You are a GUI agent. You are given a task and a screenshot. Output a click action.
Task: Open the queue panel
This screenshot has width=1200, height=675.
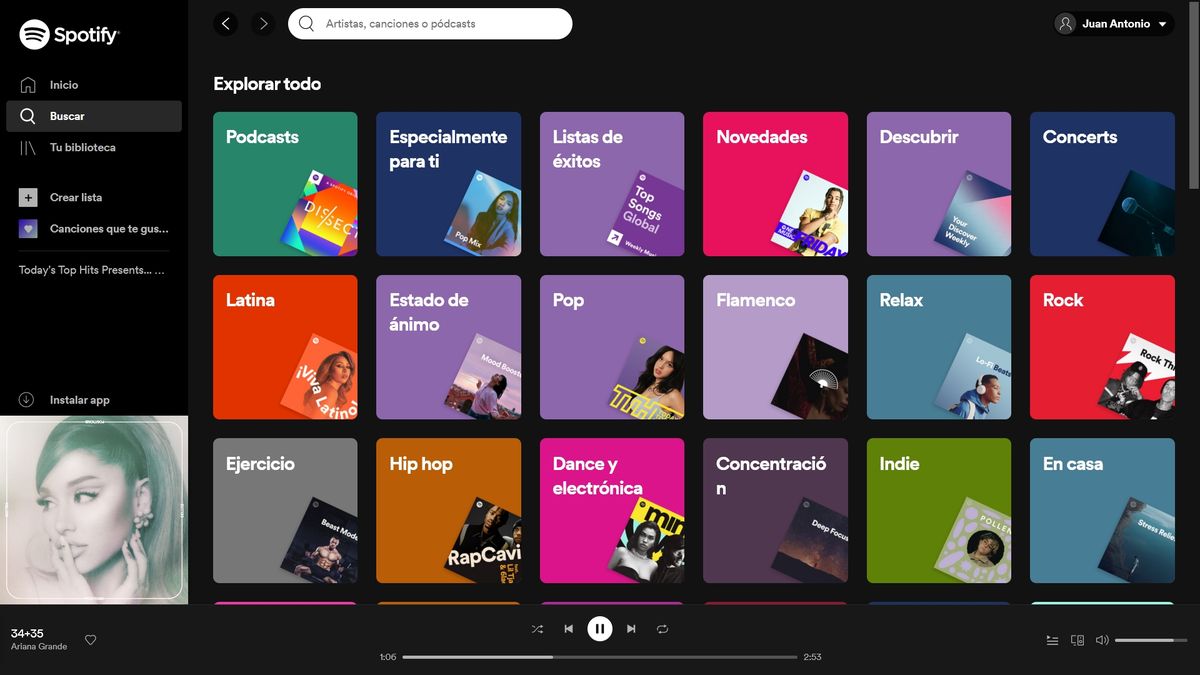tap(1052, 640)
